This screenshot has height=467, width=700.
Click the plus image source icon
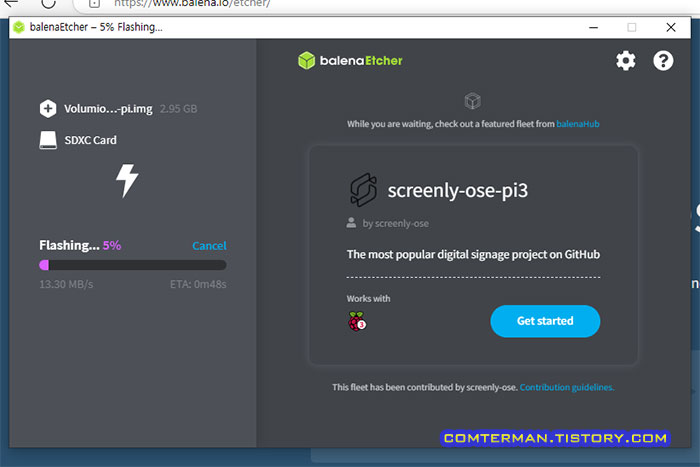tap(48, 108)
